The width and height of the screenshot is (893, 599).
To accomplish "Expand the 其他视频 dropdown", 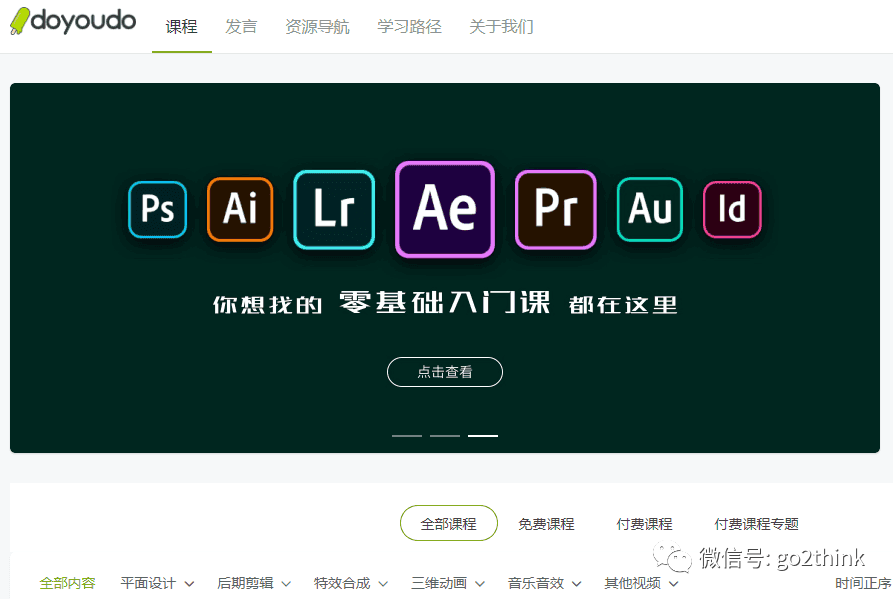I will (x=641, y=583).
